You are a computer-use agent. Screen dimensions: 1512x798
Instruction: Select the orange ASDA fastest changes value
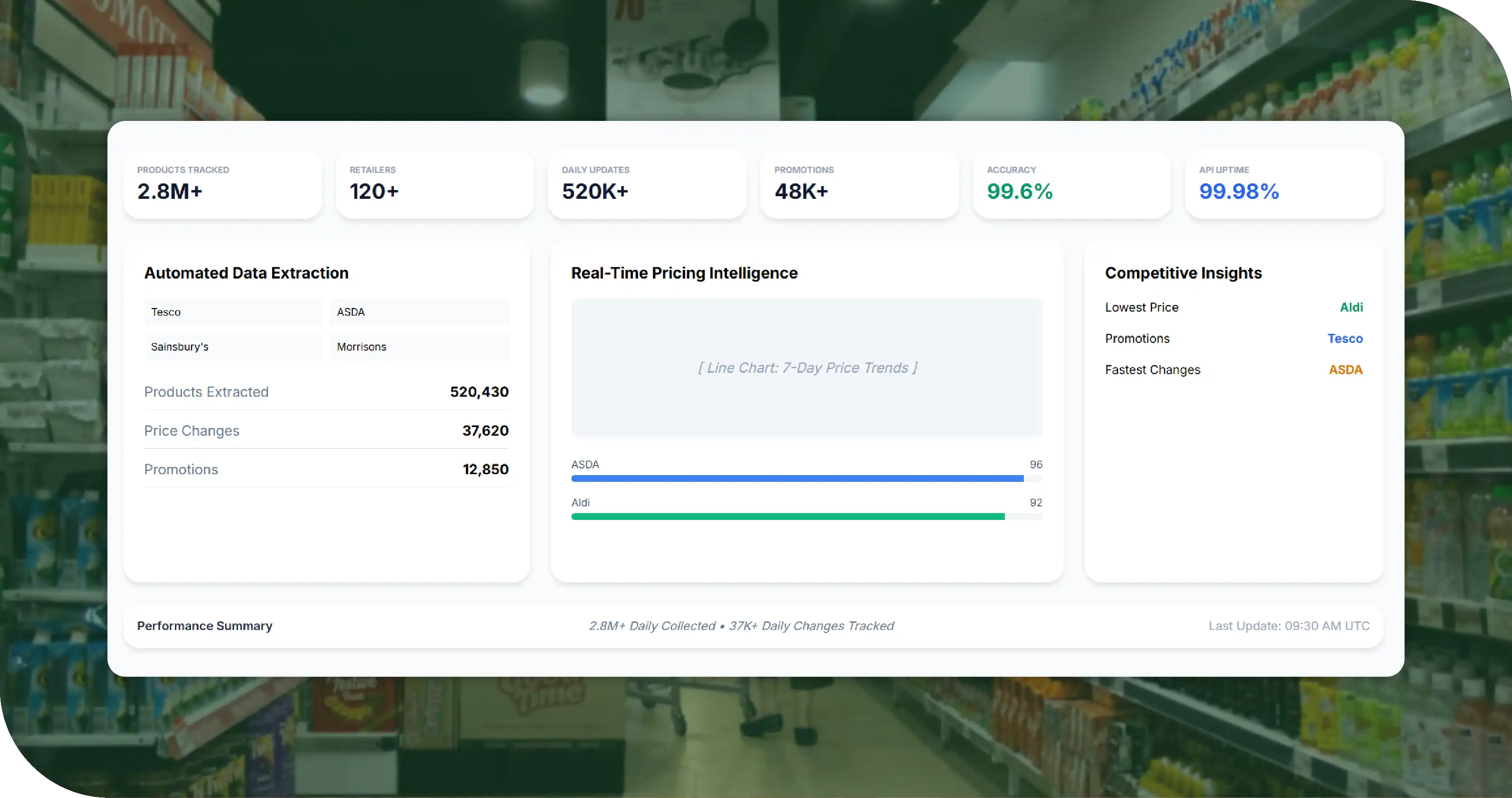pos(1346,370)
